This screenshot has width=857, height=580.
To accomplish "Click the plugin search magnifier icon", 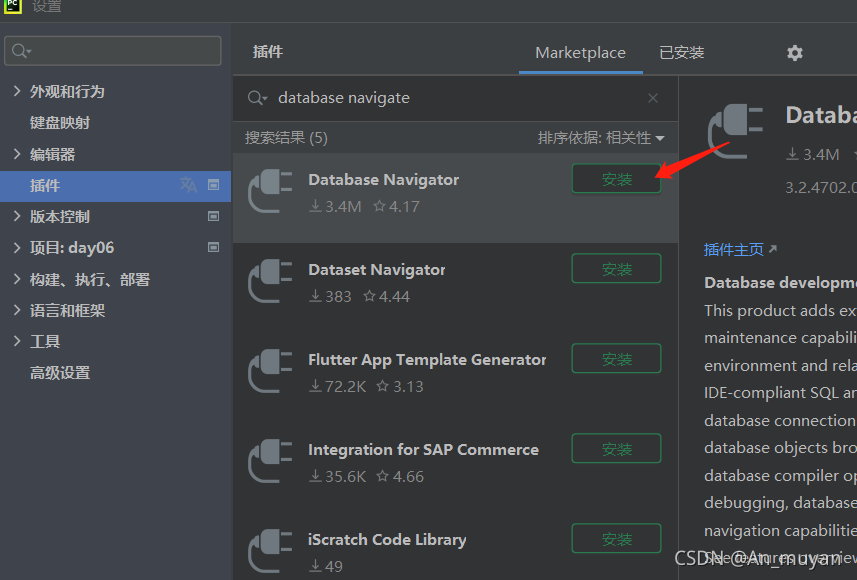I will click(257, 98).
